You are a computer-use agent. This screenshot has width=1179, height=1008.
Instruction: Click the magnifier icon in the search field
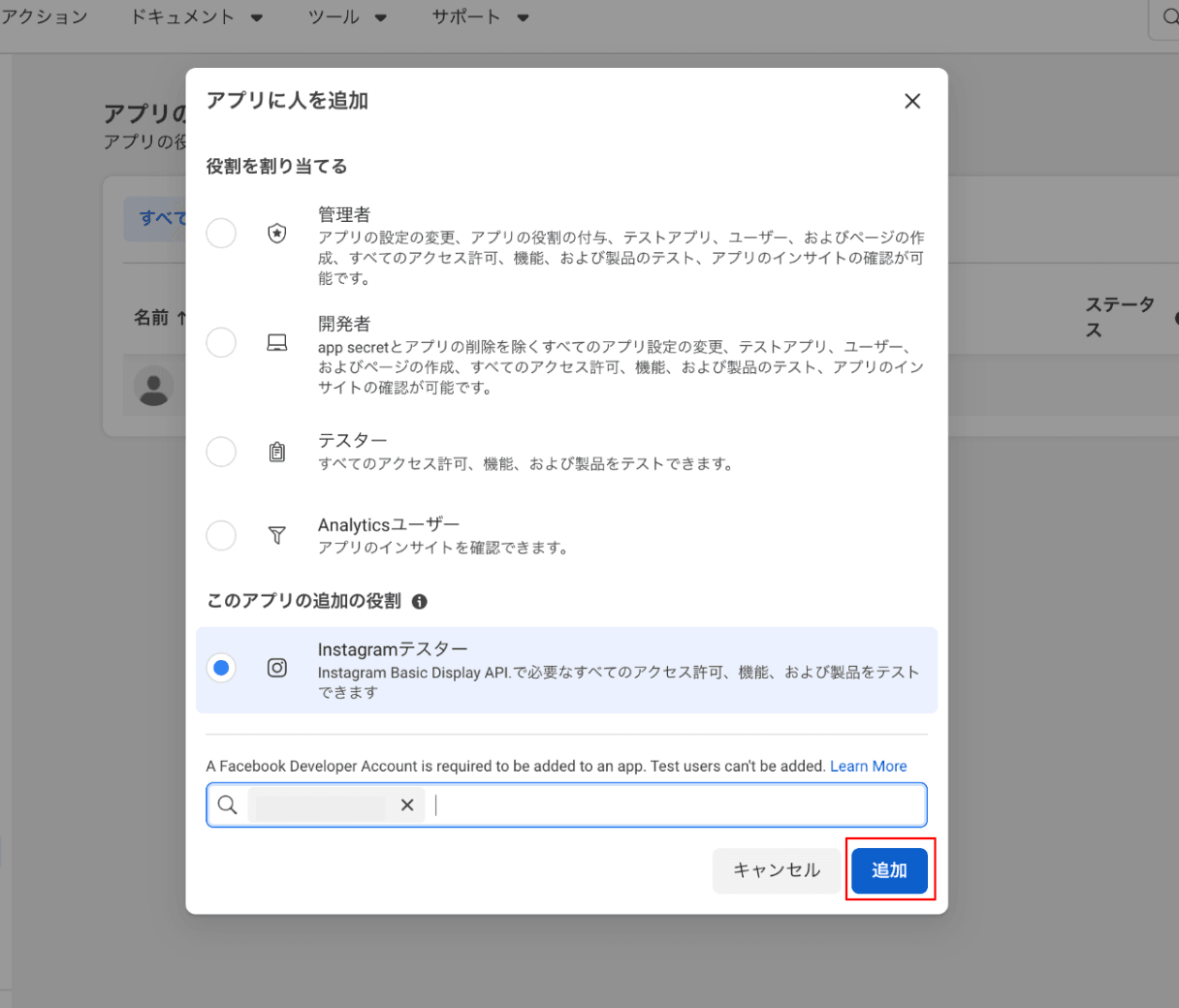(x=227, y=804)
